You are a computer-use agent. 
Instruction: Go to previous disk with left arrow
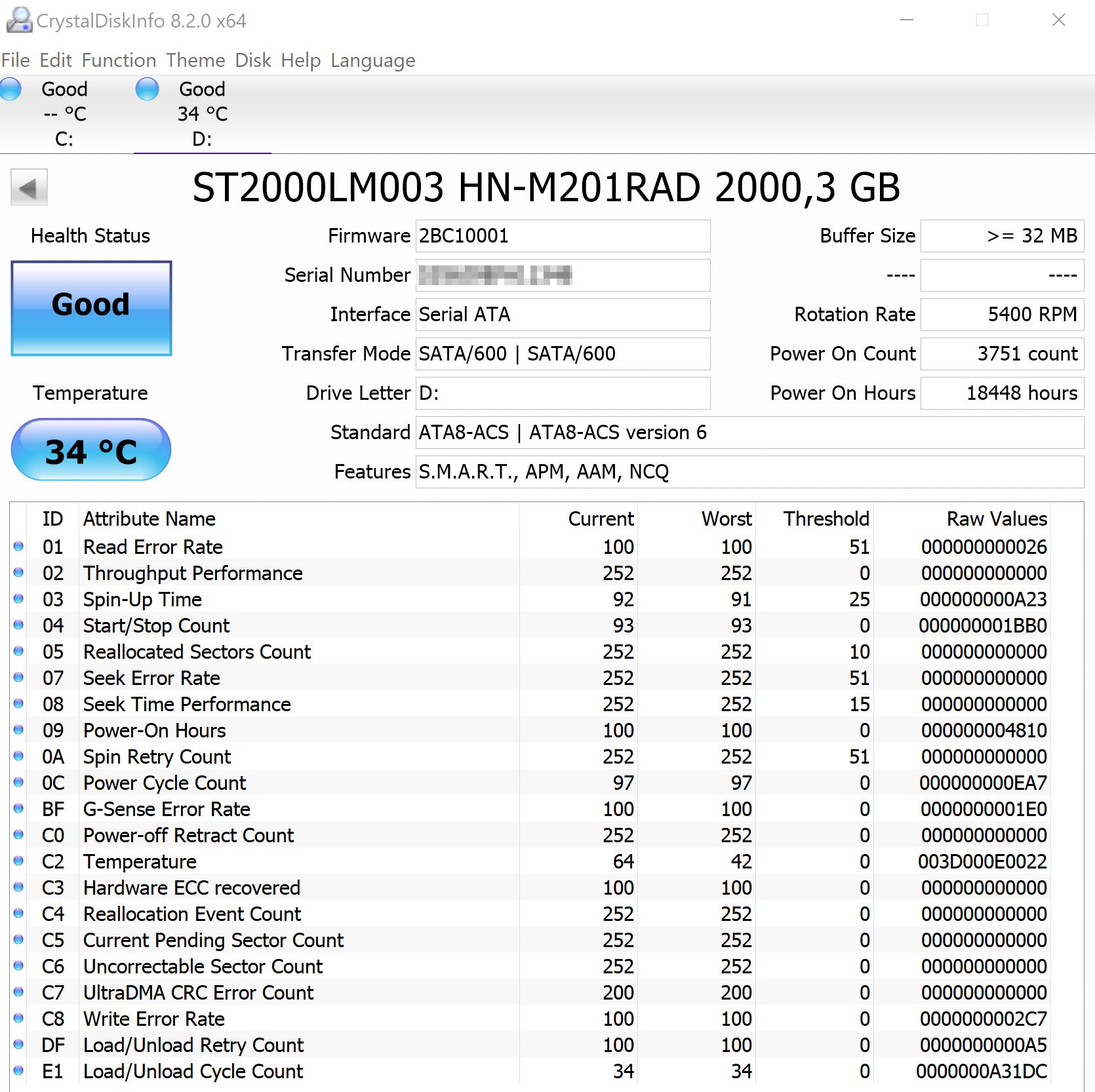pyautogui.click(x=29, y=188)
